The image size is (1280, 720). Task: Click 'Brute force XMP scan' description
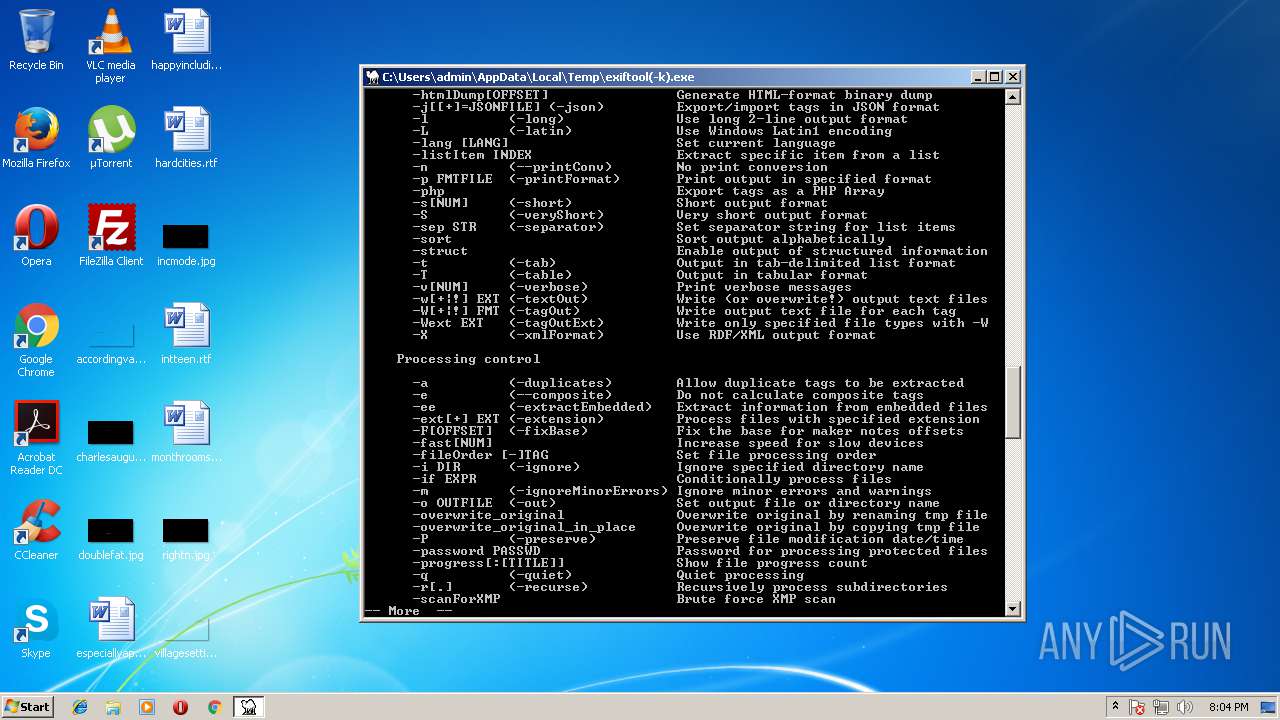pos(756,599)
